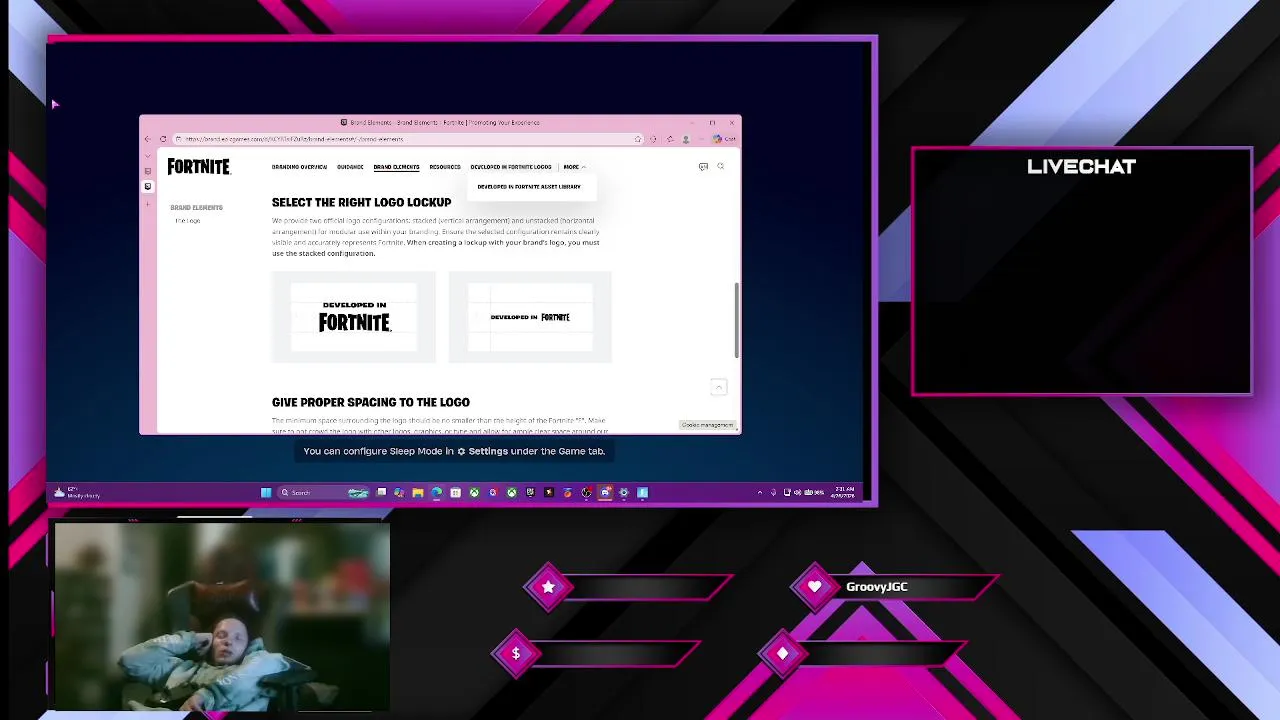This screenshot has width=1280, height=720.
Task: Open the Brand Elements sidebar heading
Action: pyautogui.click(x=196, y=207)
